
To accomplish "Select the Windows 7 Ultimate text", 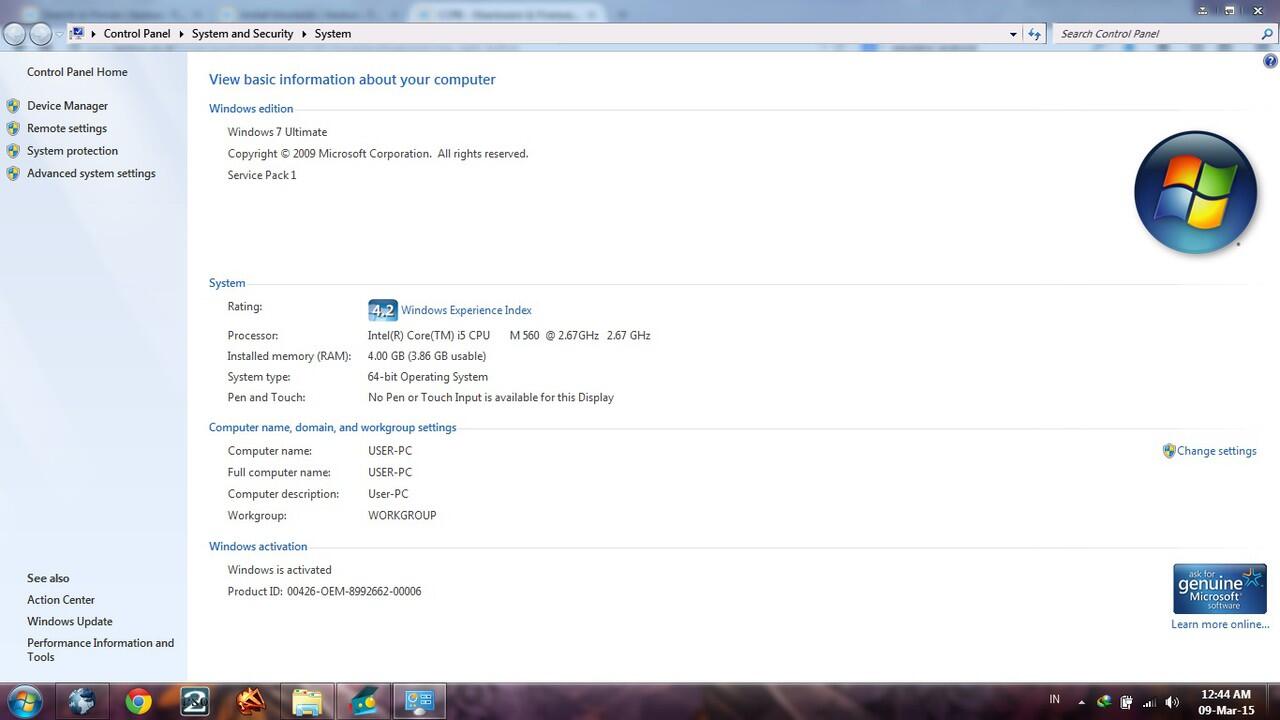I will pos(277,132).
